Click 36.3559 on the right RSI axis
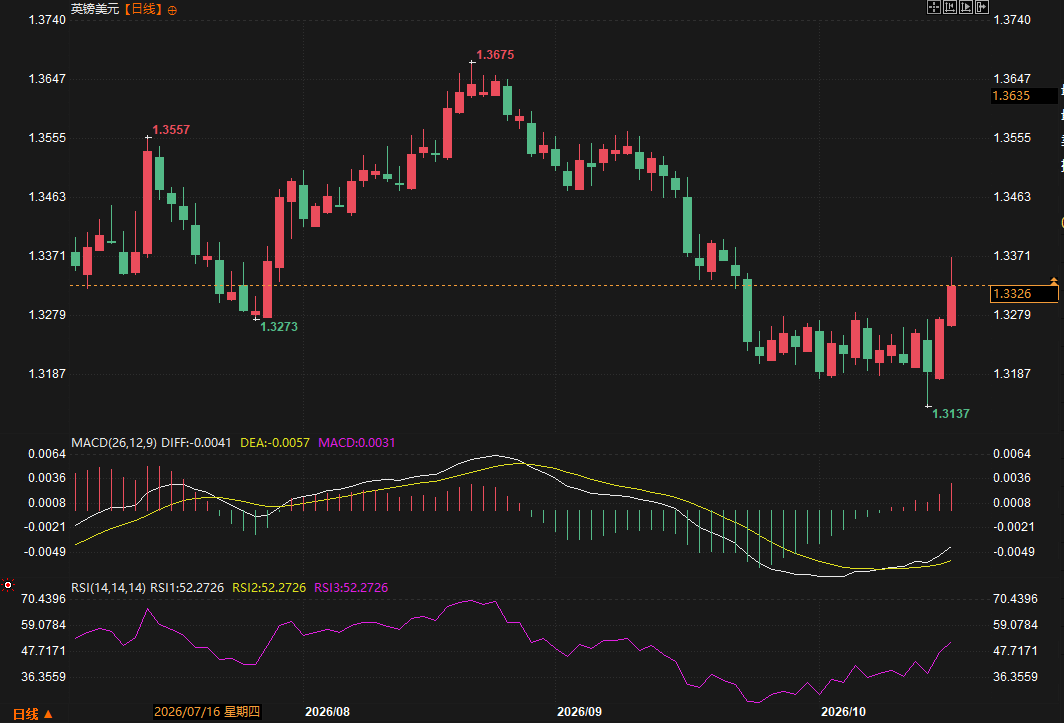This screenshot has width=1064, height=723. tap(1015, 677)
